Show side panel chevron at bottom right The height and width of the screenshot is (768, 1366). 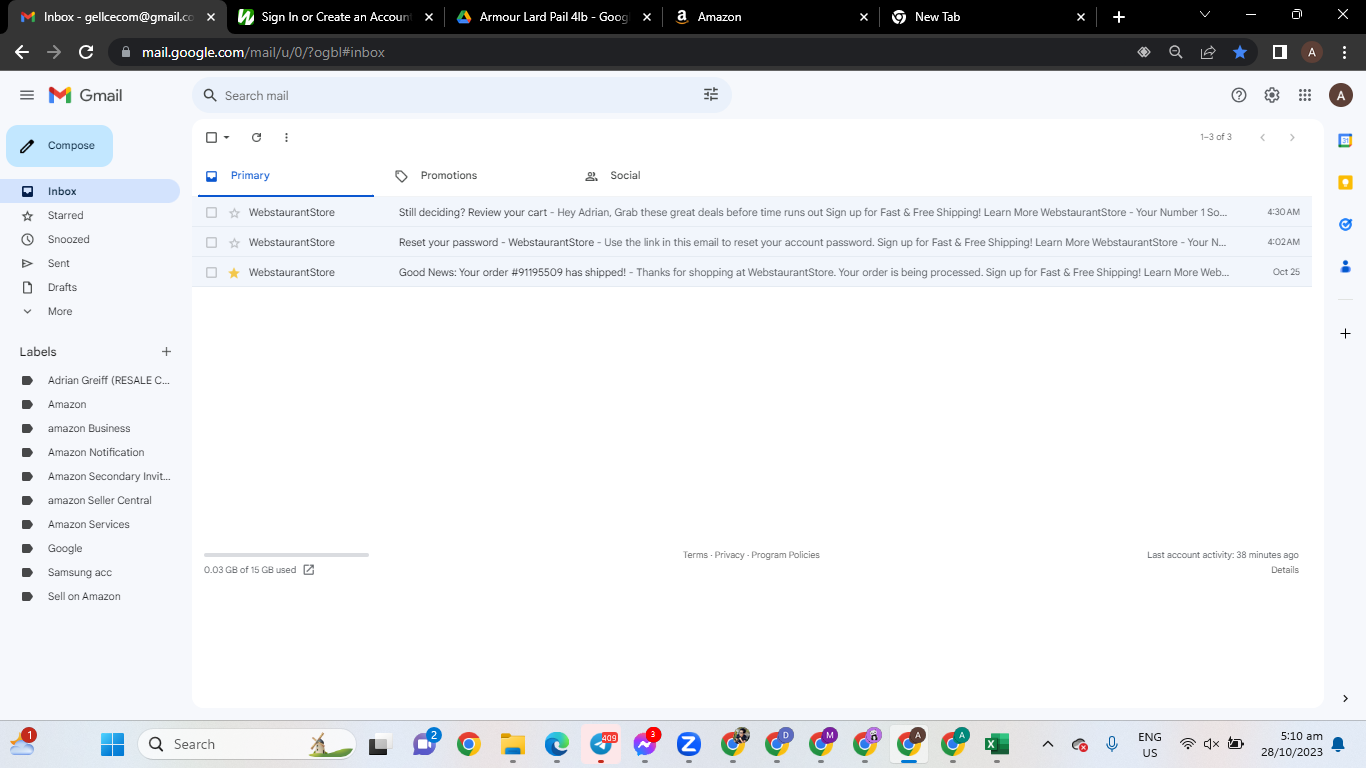1345,698
